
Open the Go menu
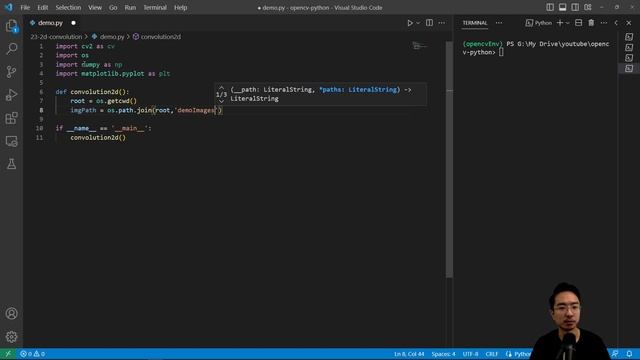[x=113, y=7]
